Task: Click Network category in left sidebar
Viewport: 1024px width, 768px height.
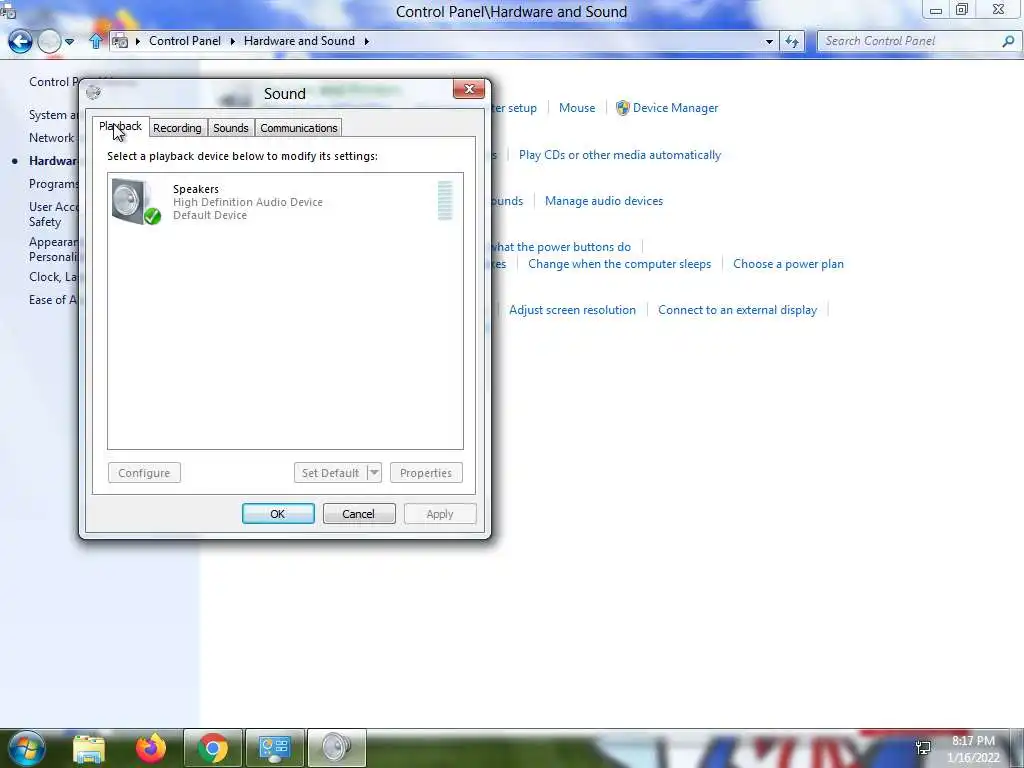Action: 52,138
